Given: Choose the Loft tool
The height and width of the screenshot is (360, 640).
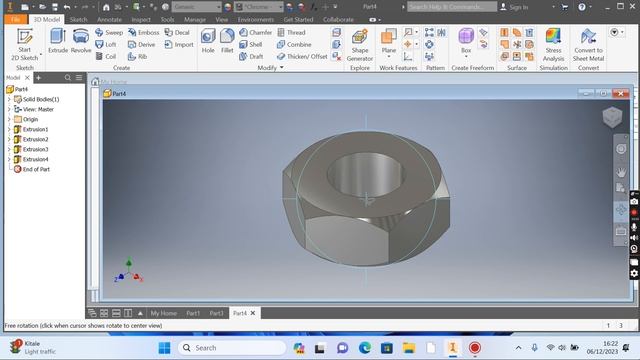Looking at the screenshot, I should pos(106,44).
